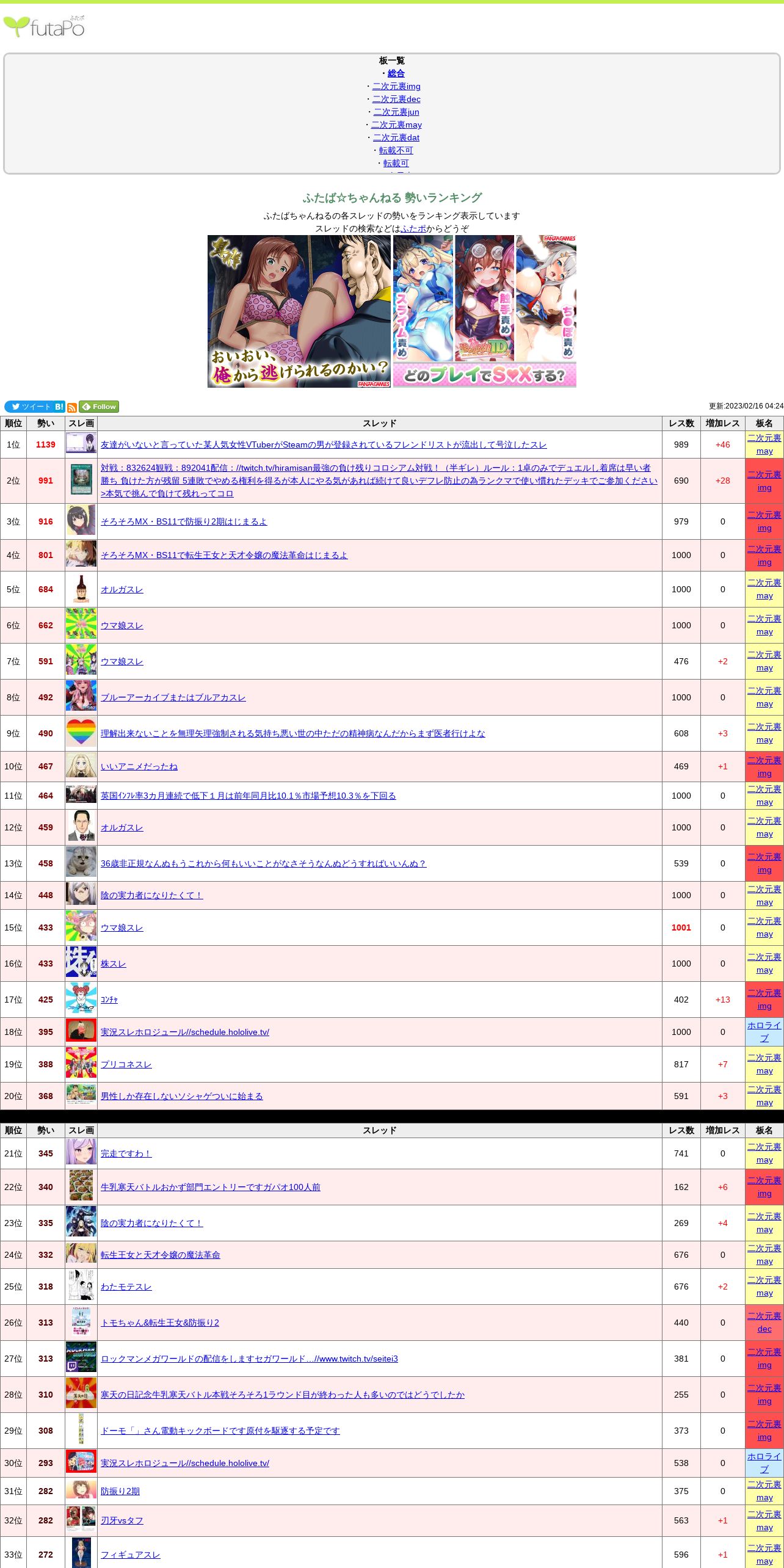Select 二次元裏dec in the board list

click(x=396, y=99)
